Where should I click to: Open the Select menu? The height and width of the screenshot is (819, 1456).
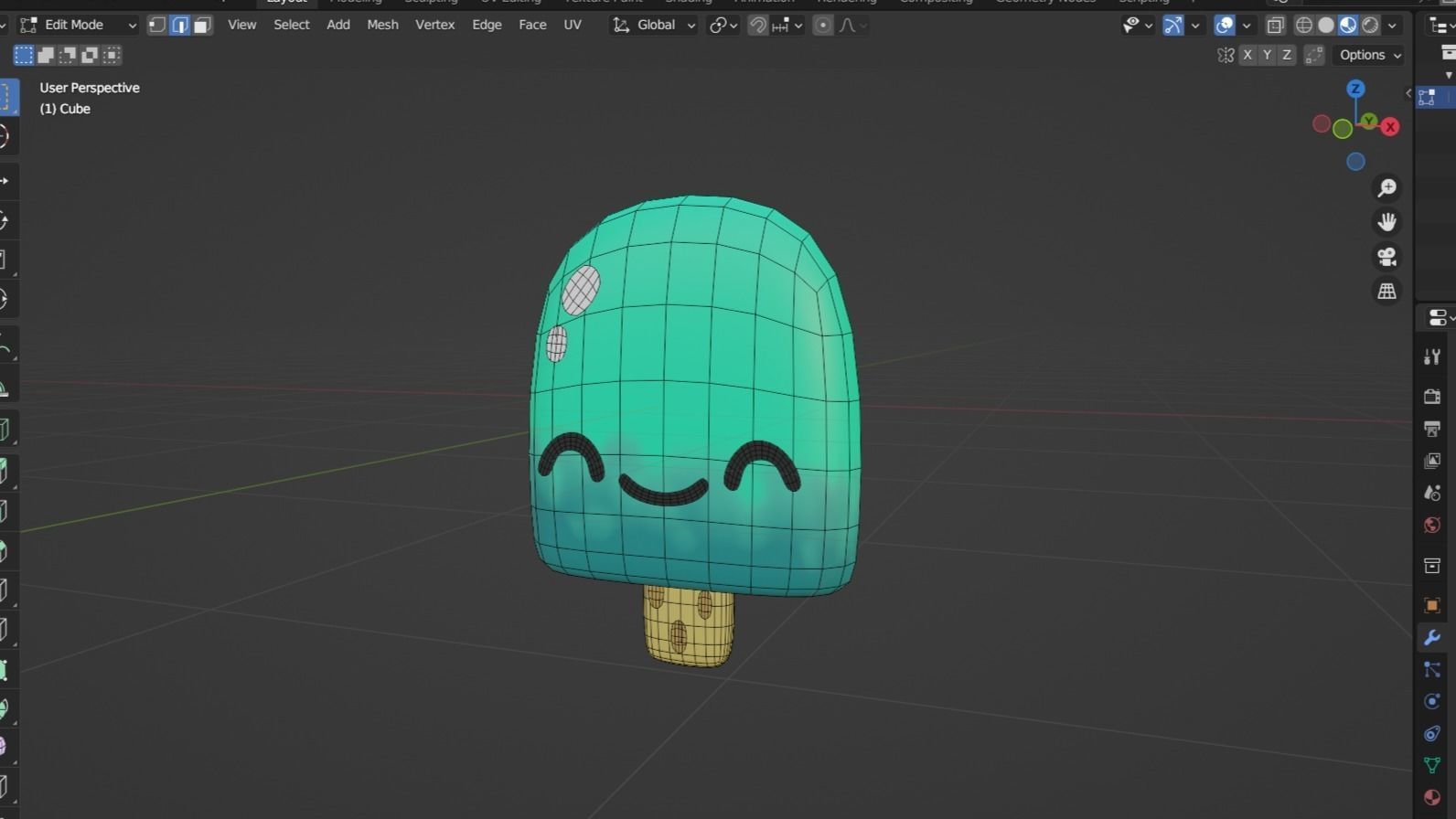point(292,25)
